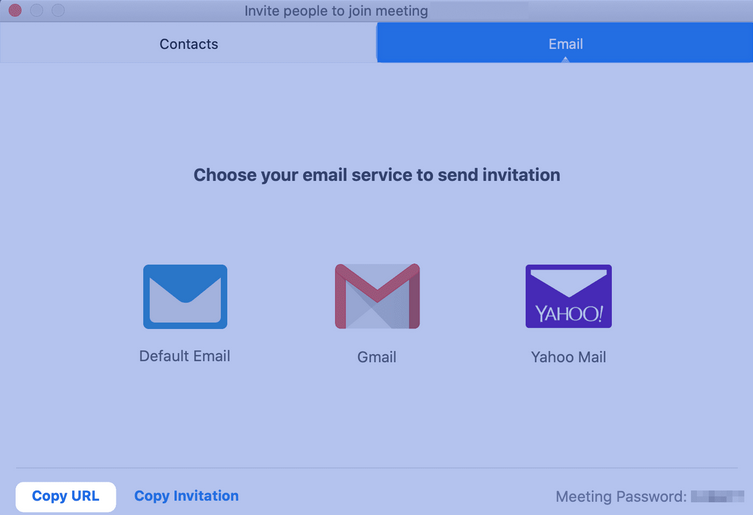Click the "YAHOO!" wordmark inside the purple icon

(569, 314)
